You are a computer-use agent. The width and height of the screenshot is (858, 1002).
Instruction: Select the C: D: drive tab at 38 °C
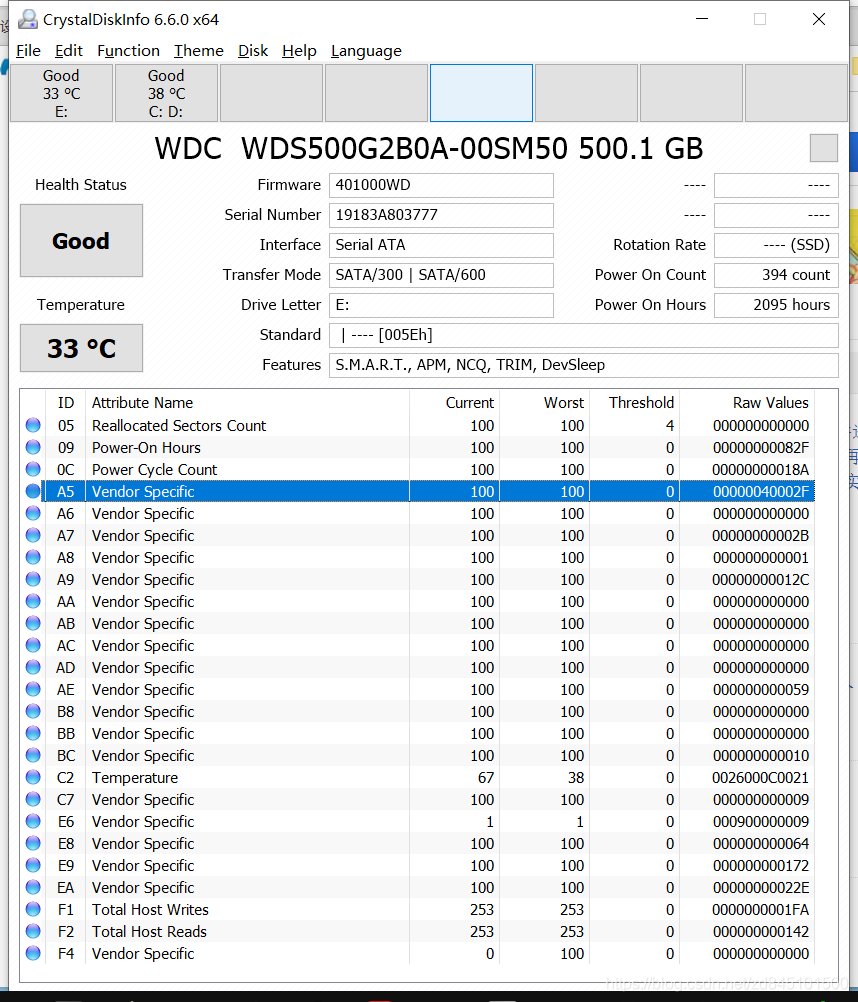[166, 93]
